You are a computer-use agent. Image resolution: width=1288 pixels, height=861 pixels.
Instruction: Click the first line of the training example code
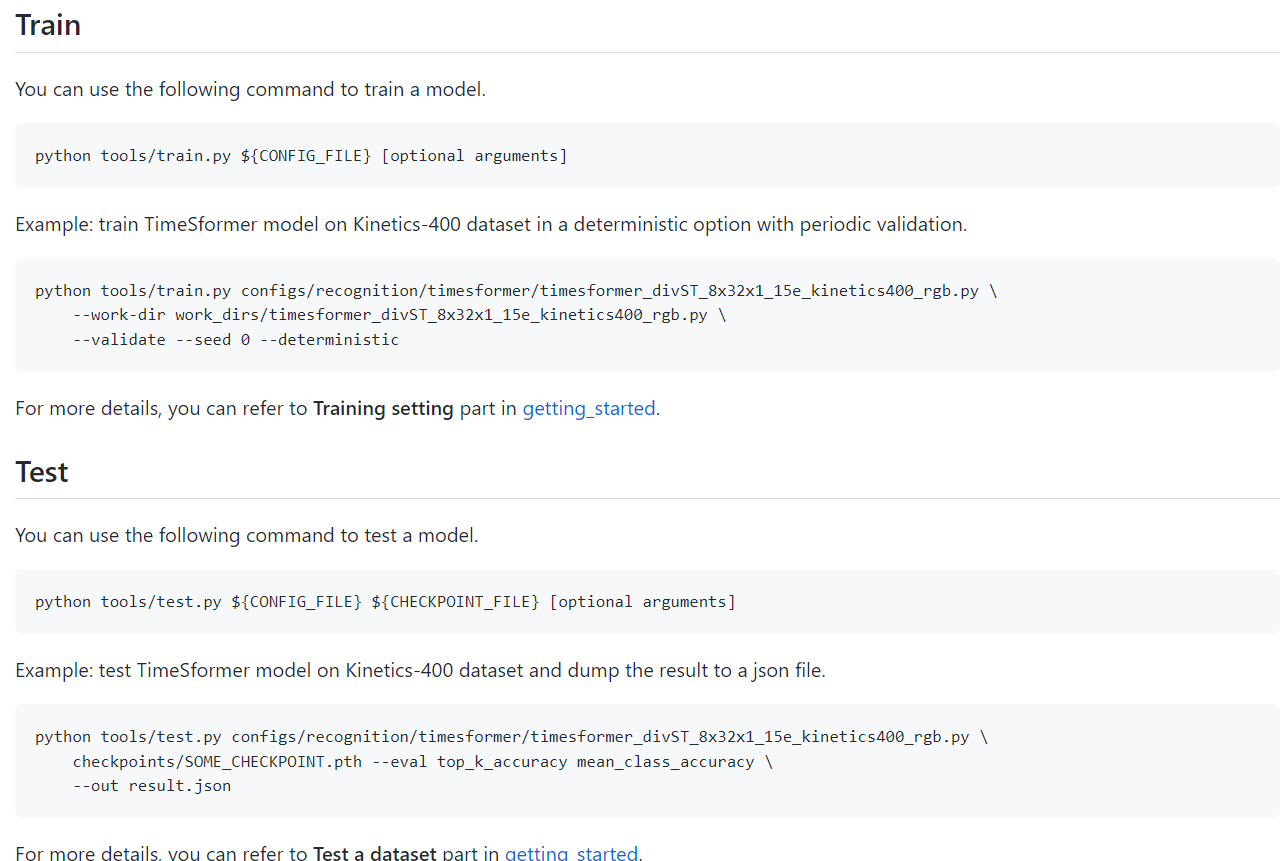click(x=515, y=291)
